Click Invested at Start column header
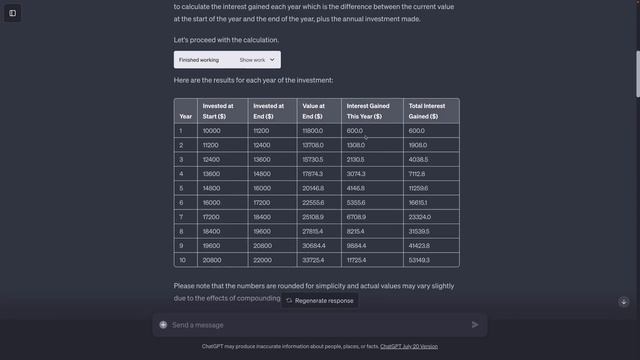This screenshot has height=360, width=640. pyautogui.click(x=223, y=111)
